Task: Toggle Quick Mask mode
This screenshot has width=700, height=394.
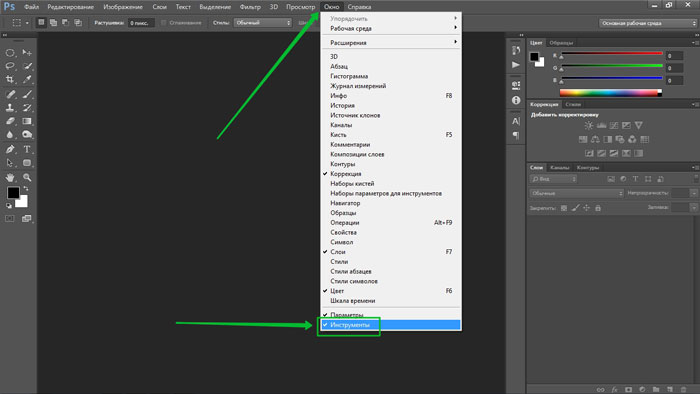Action: (x=9, y=219)
